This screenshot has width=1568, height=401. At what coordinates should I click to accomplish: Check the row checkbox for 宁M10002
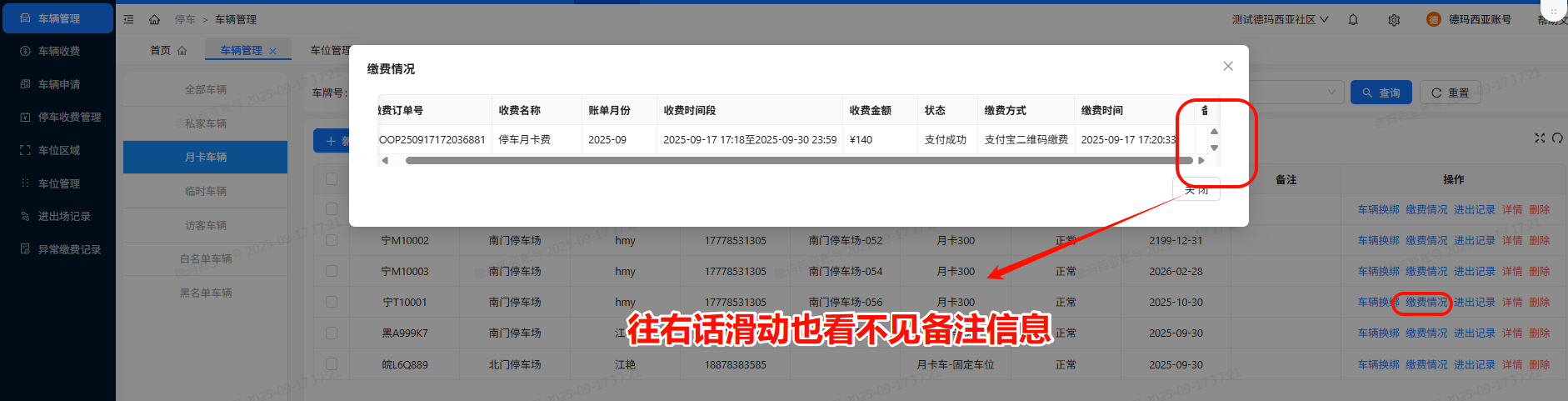click(332, 240)
